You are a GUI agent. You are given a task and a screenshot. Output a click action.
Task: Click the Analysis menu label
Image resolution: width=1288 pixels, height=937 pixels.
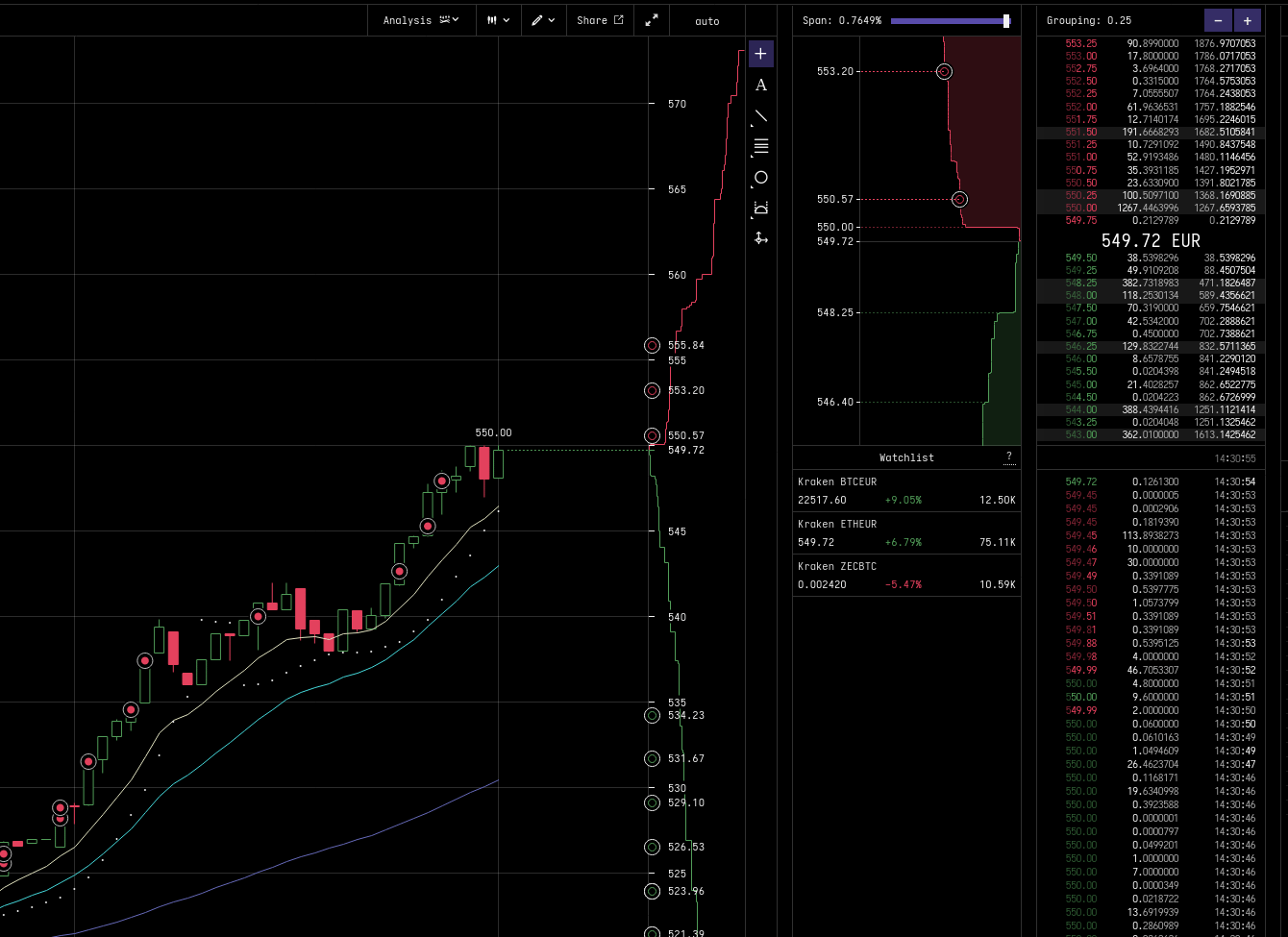[x=409, y=20]
